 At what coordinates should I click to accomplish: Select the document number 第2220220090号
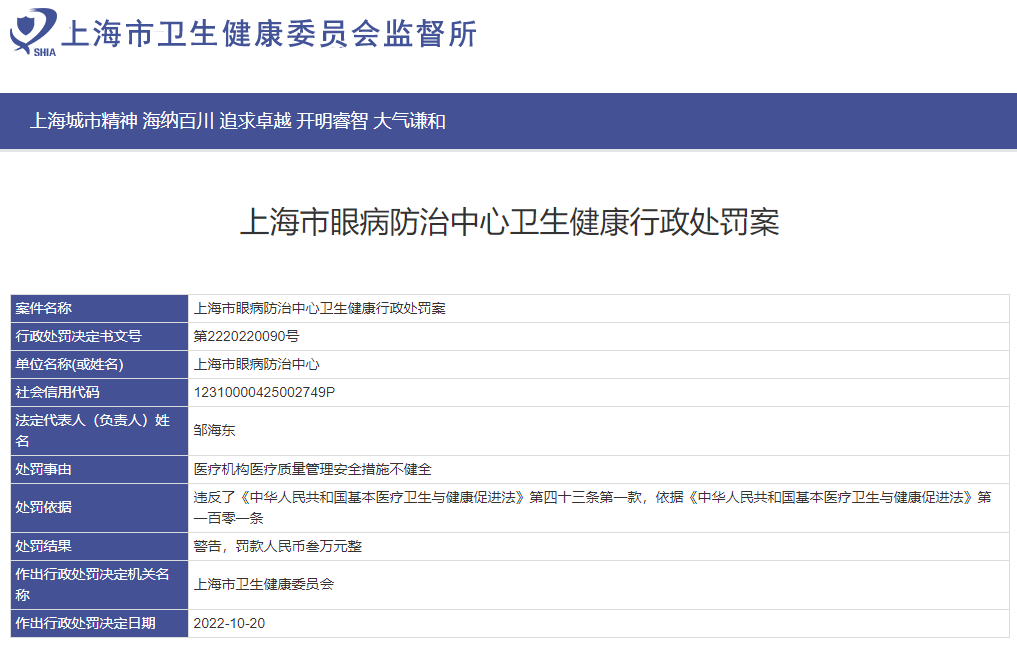click(246, 337)
